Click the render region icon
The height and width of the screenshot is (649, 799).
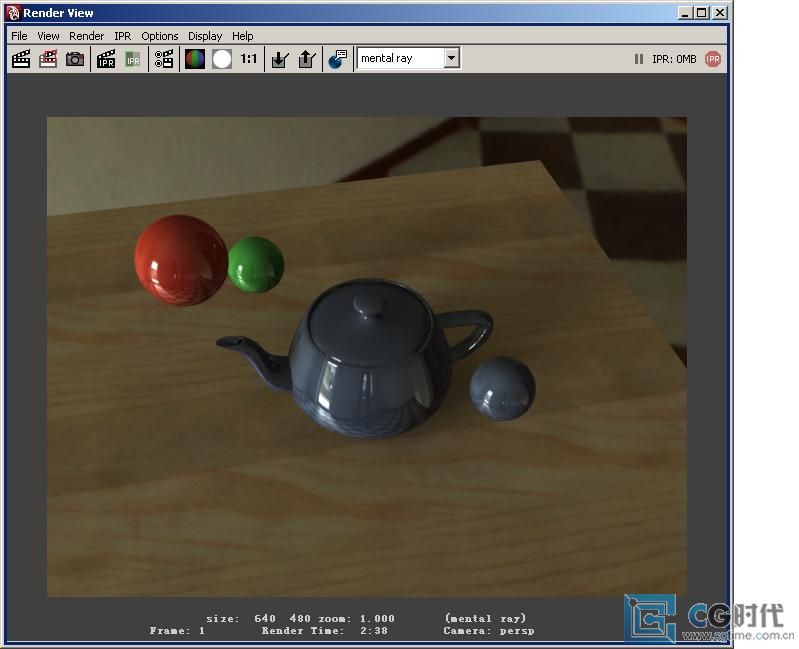[x=48, y=59]
